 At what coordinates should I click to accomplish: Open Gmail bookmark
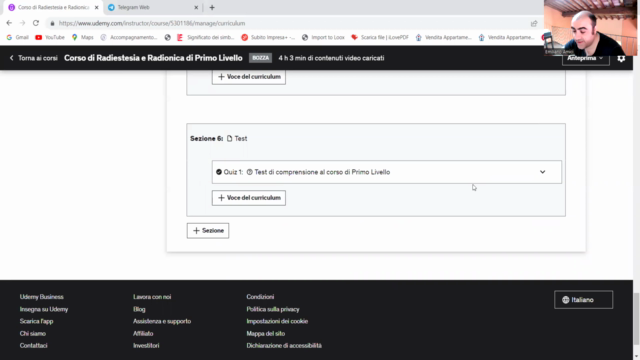[x=17, y=37]
